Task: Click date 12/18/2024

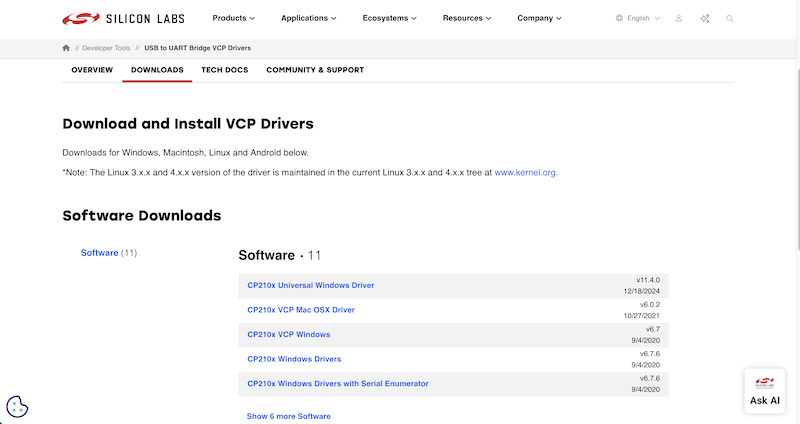Action: click(641, 291)
